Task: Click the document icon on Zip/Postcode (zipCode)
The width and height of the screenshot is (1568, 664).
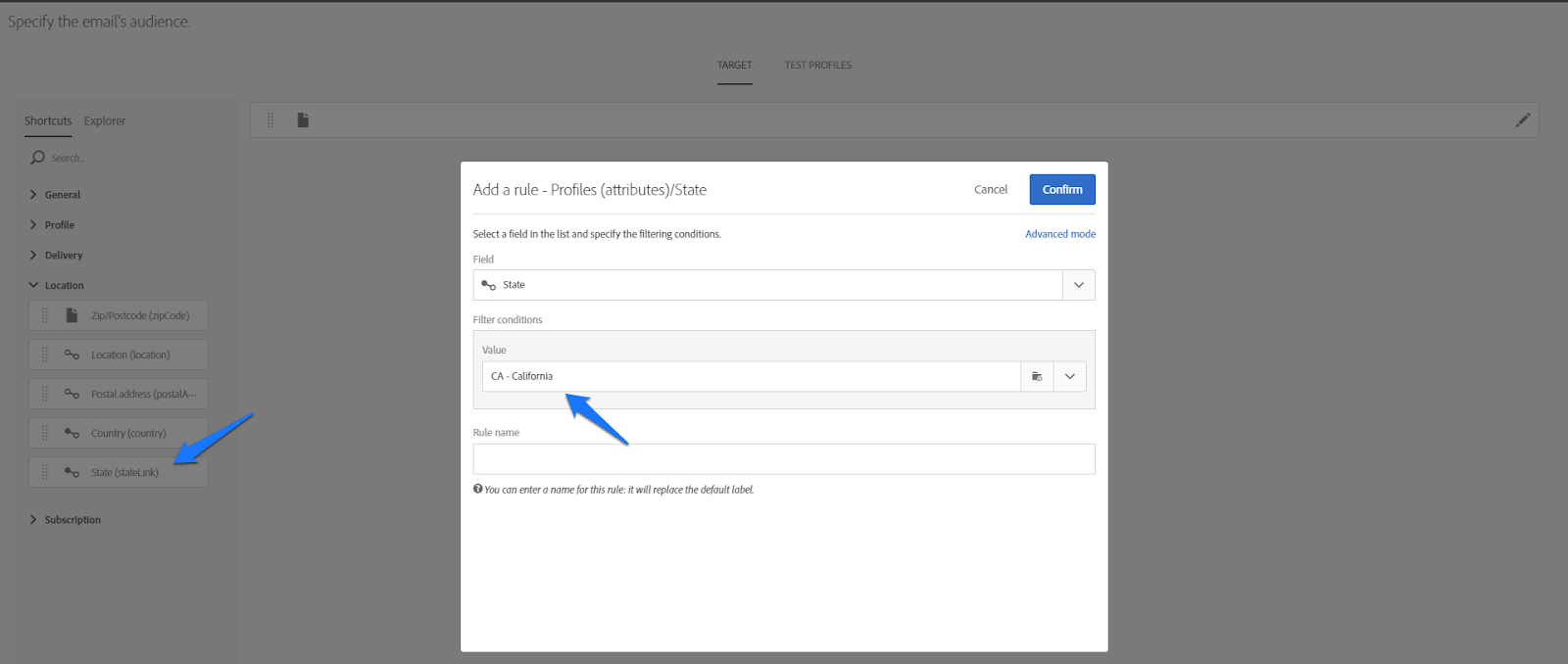Action: pos(72,315)
